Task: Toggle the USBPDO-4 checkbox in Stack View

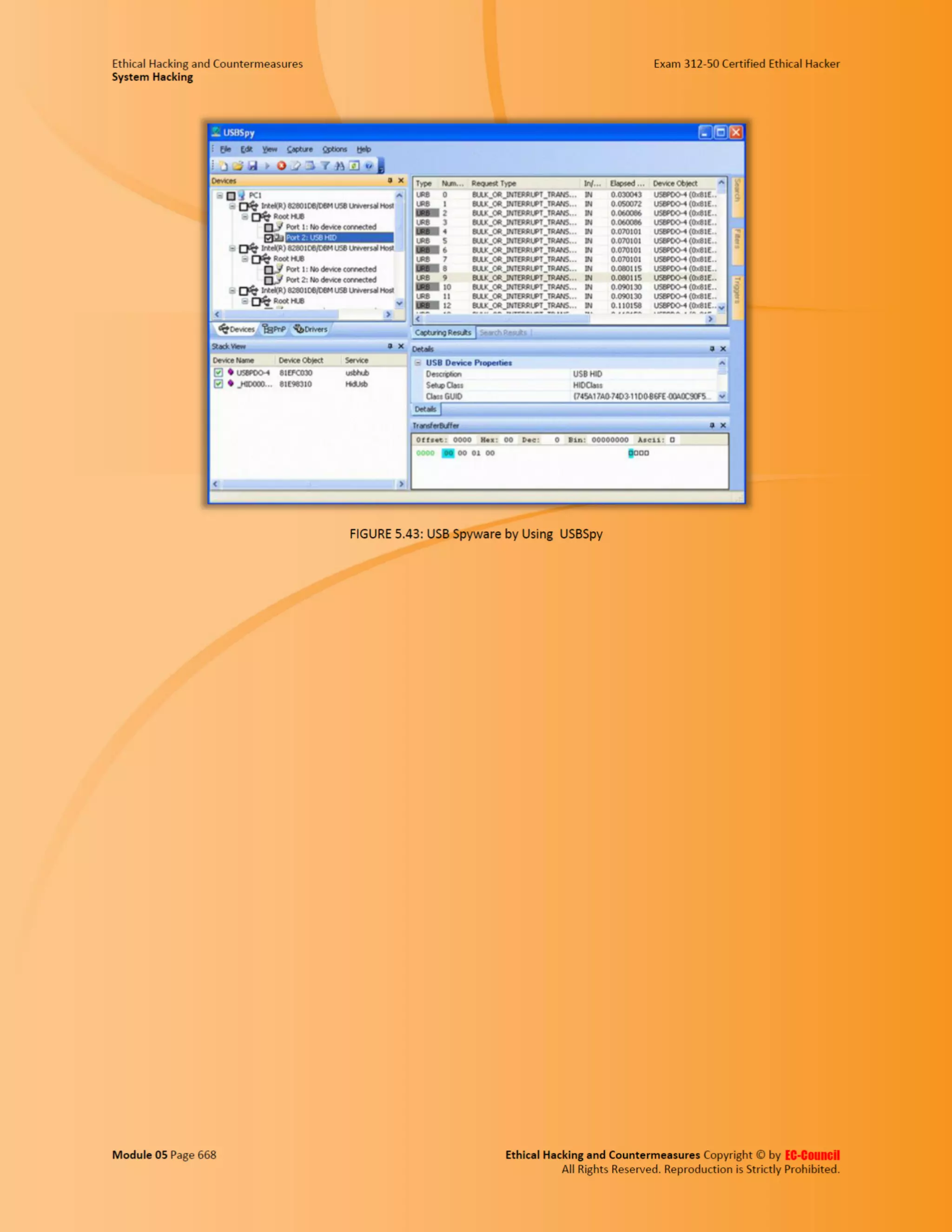Action: pos(218,373)
